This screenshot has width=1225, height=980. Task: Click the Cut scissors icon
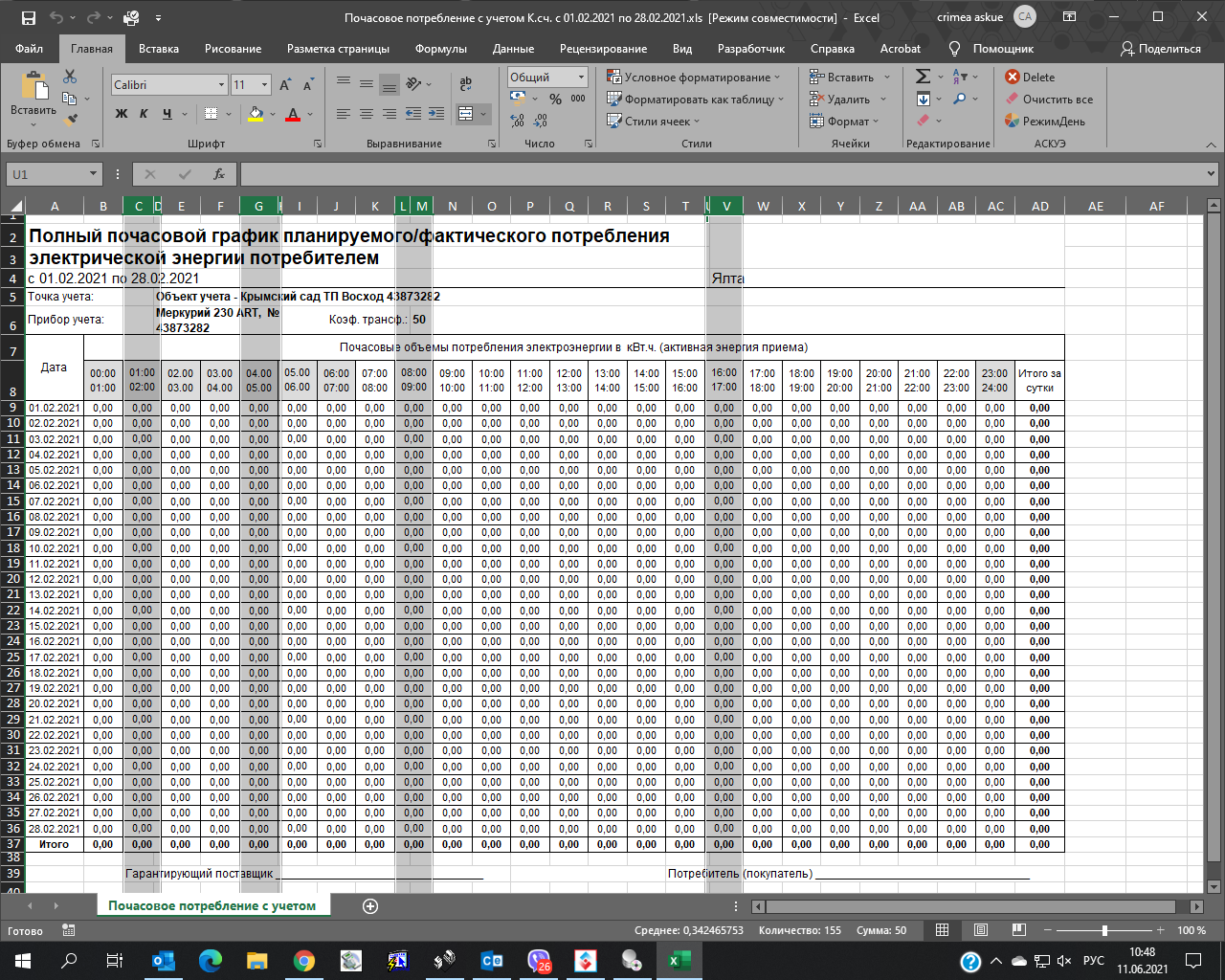click(70, 77)
